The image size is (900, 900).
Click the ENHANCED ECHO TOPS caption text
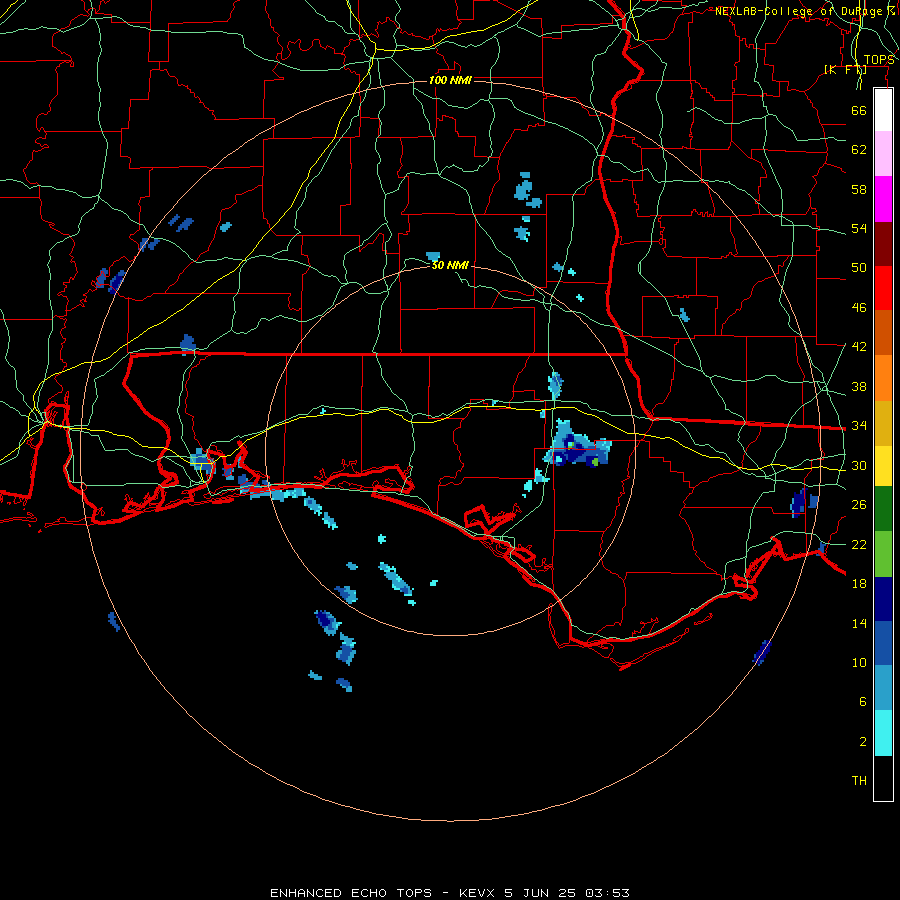coord(351,893)
